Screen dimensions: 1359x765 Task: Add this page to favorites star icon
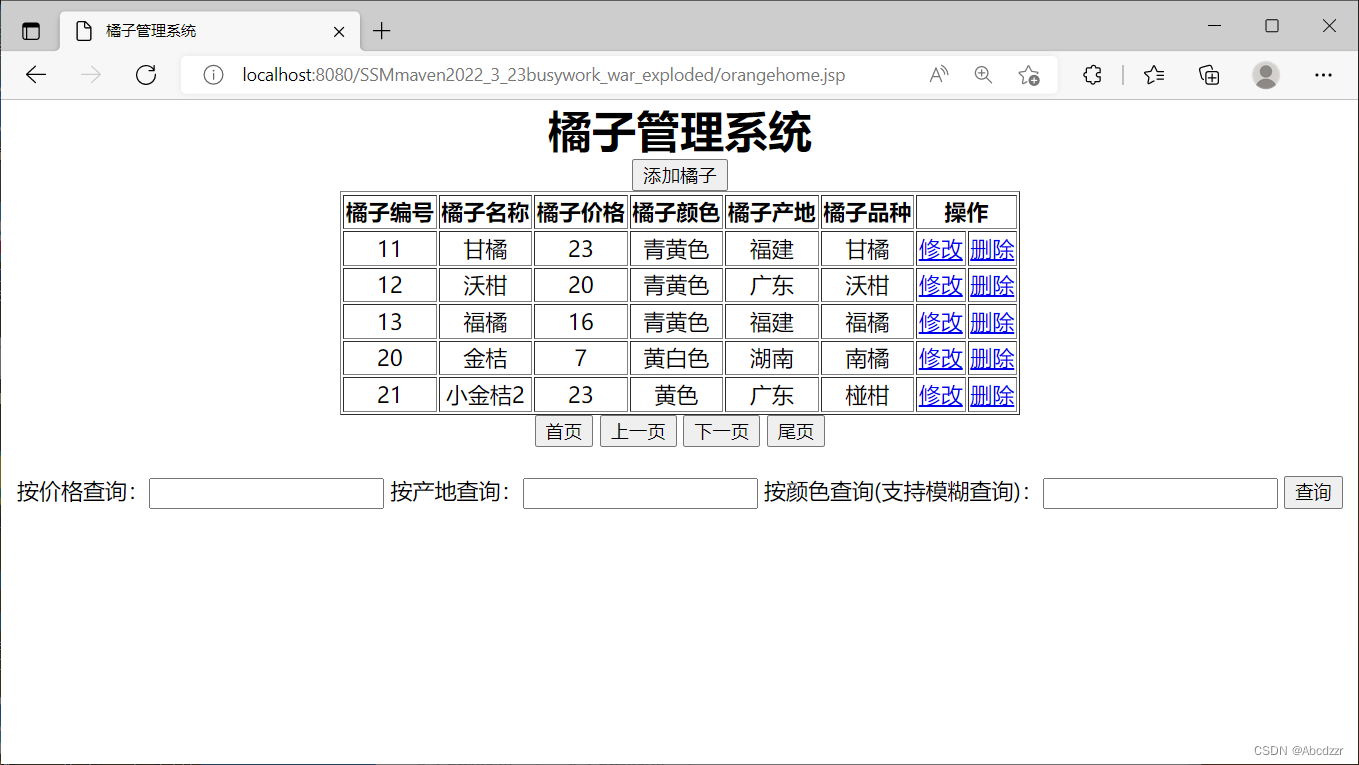tap(1028, 75)
